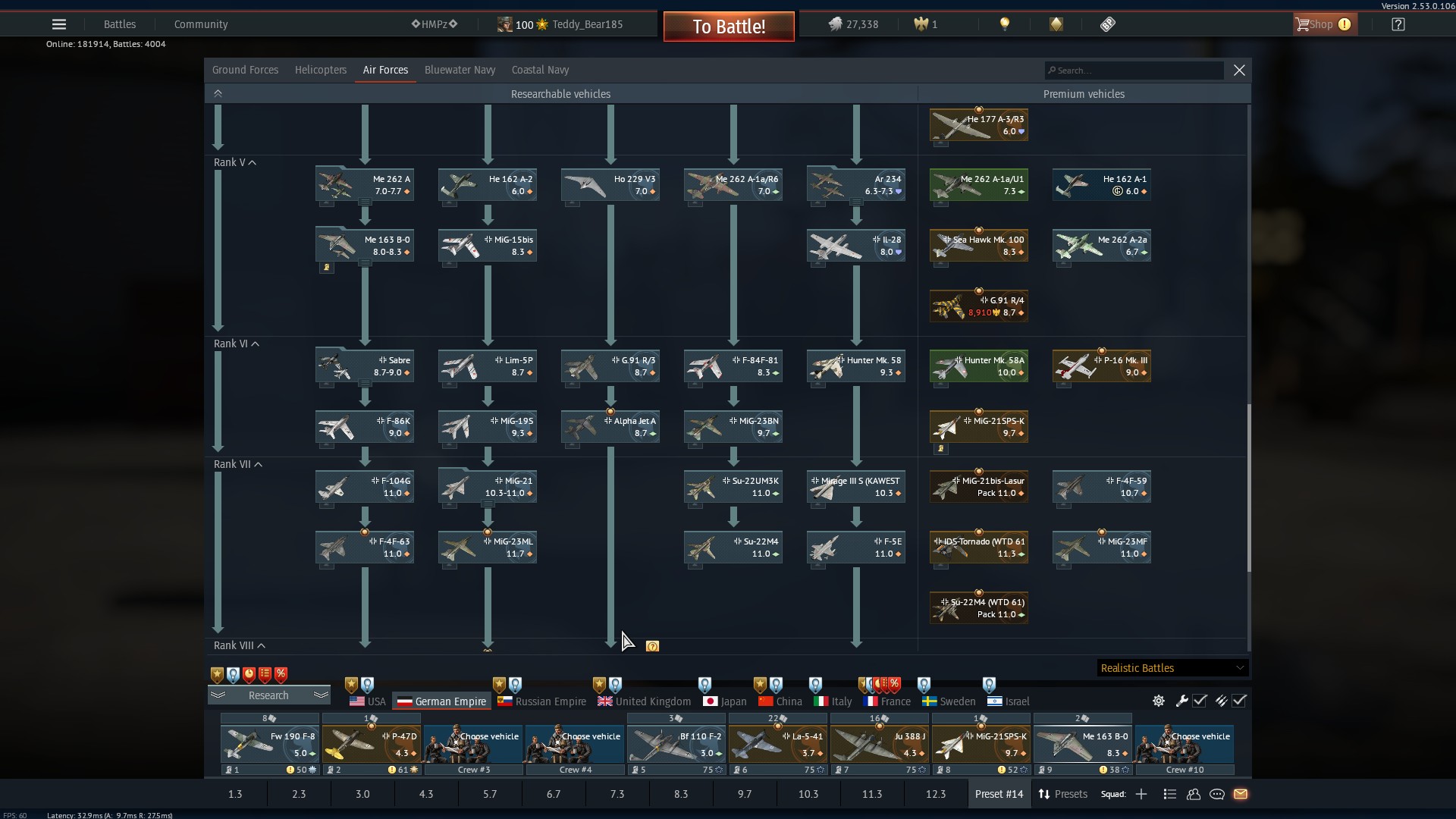Open the chat speech bubble icon
The image size is (1456, 819).
tap(1217, 794)
